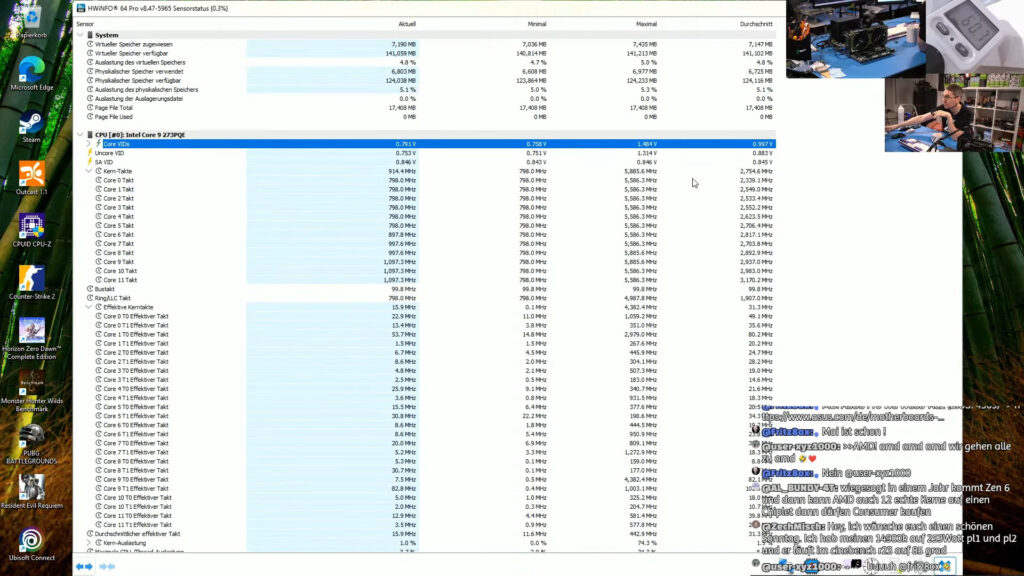This screenshot has height=576, width=1024.
Task: Launch CPUID CPU-Z from the desktop
Action: (31, 231)
